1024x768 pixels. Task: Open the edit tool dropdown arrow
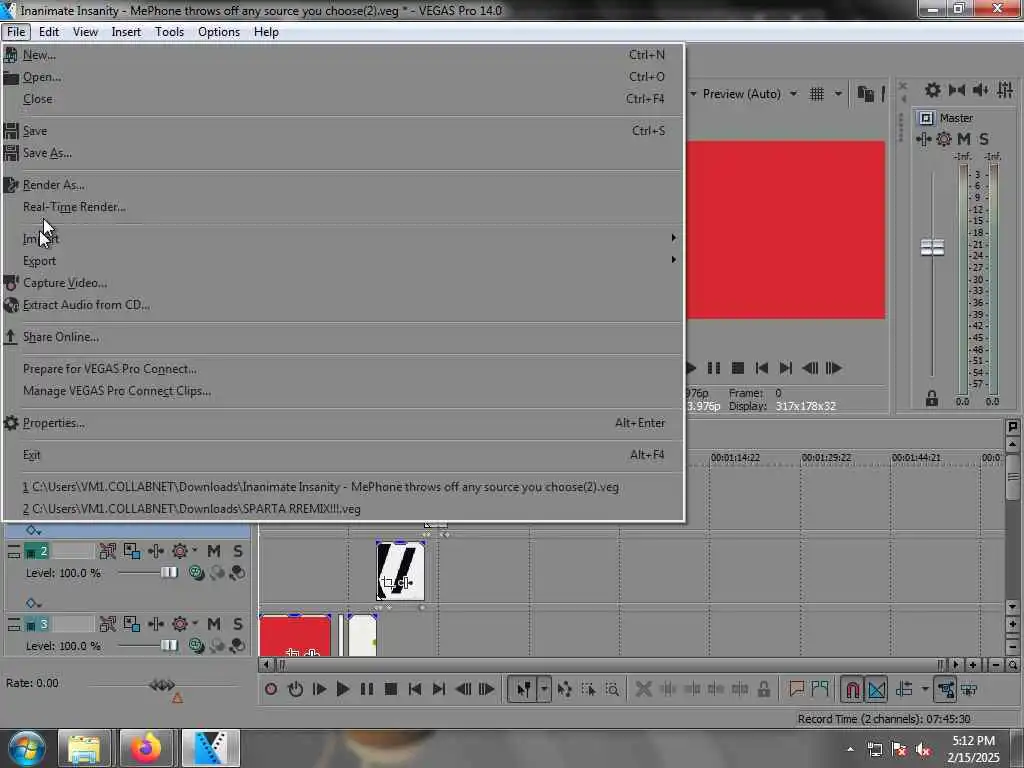tap(544, 689)
